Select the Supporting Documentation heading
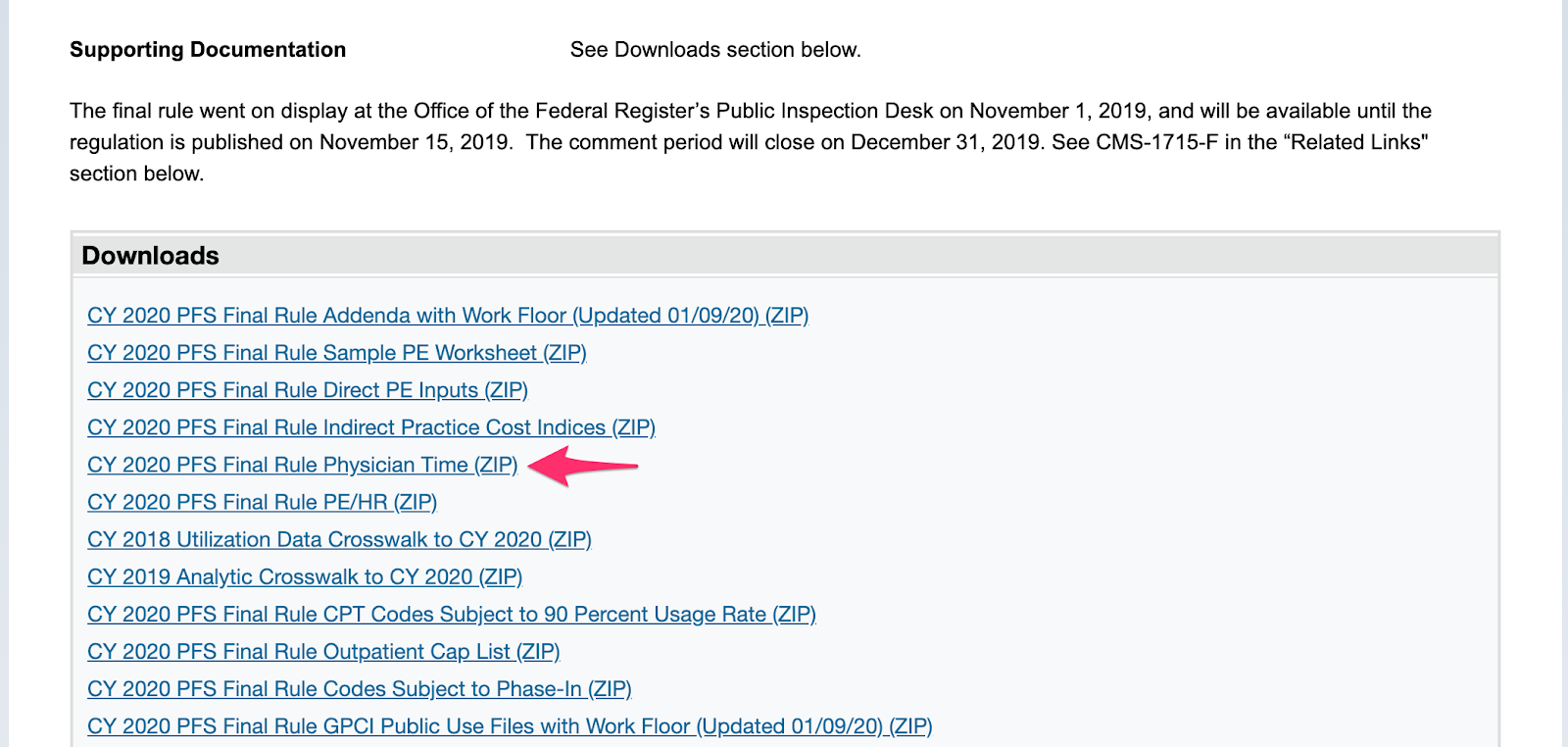The width and height of the screenshot is (1568, 747). click(208, 50)
